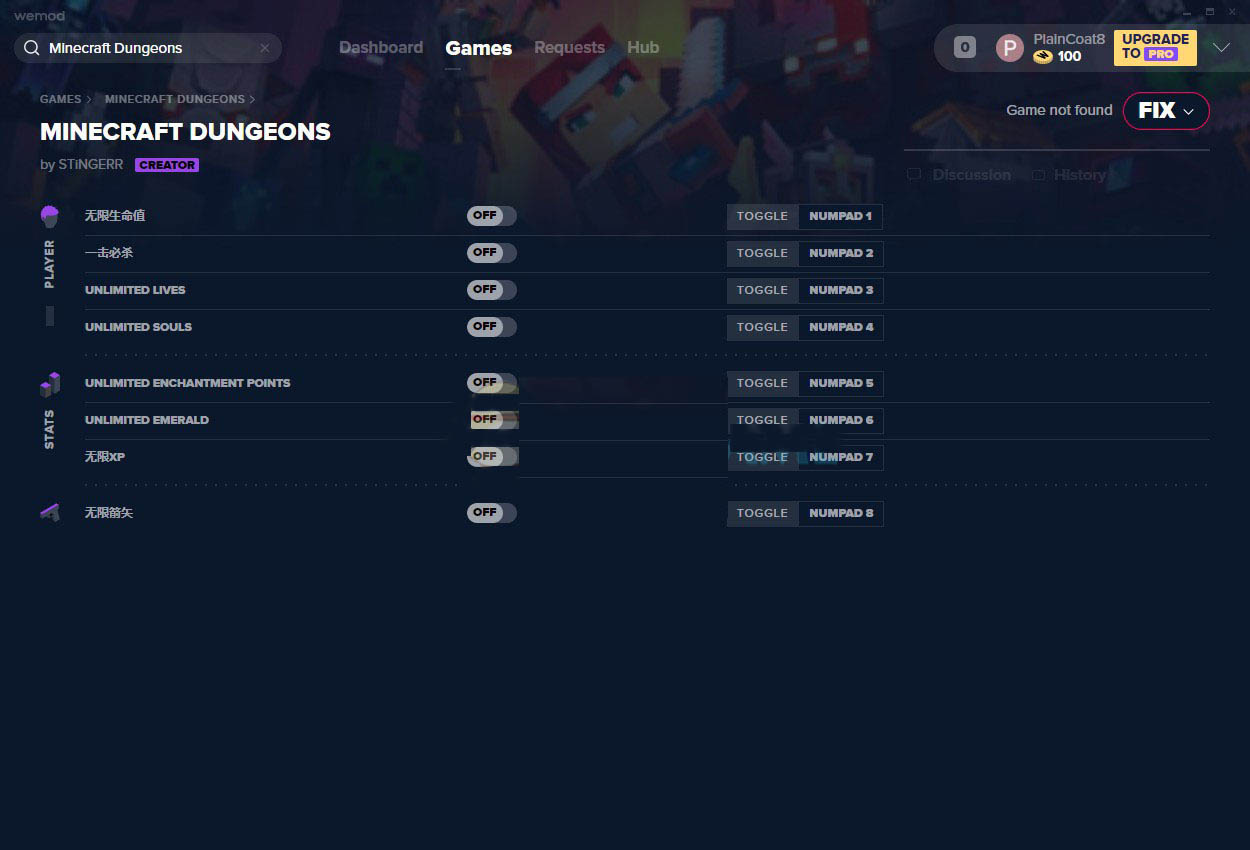Viewport: 1250px width, 850px height.
Task: Change the NUMPAD 2 hotkey binding
Action: (841, 253)
